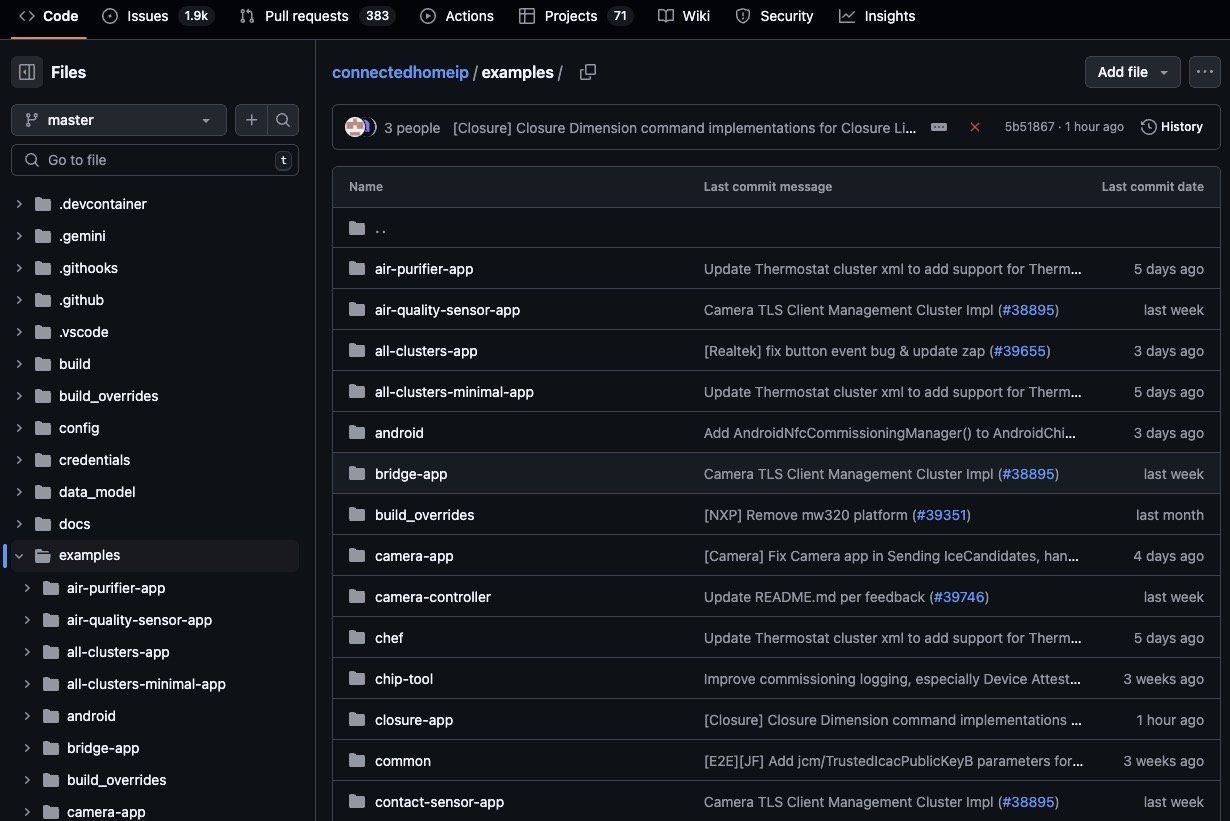This screenshot has height=821, width=1230.
Task: Expand the .gemini folder chevron
Action: pos(19,236)
